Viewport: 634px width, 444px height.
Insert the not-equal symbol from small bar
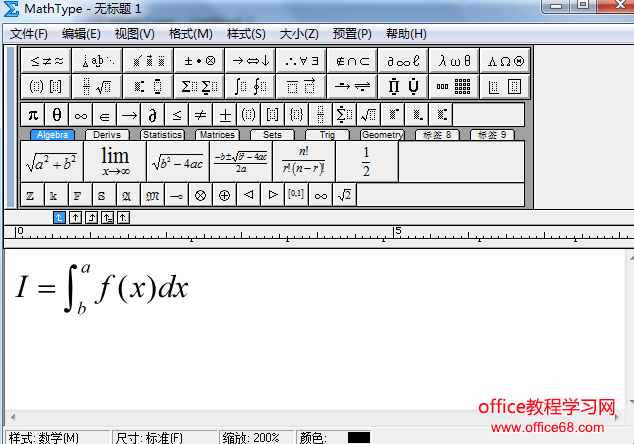coord(200,115)
